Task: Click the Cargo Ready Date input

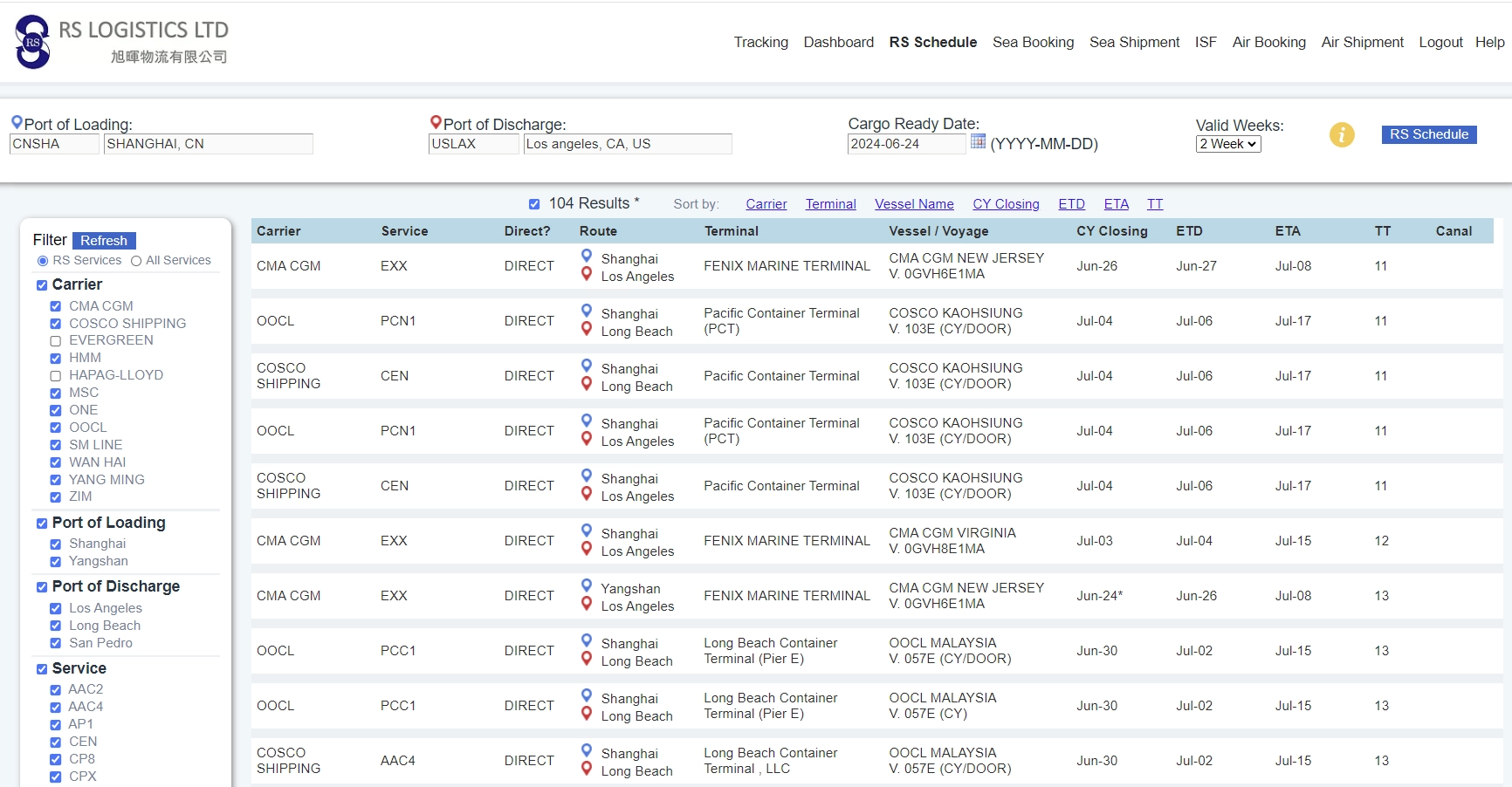Action: pos(906,144)
